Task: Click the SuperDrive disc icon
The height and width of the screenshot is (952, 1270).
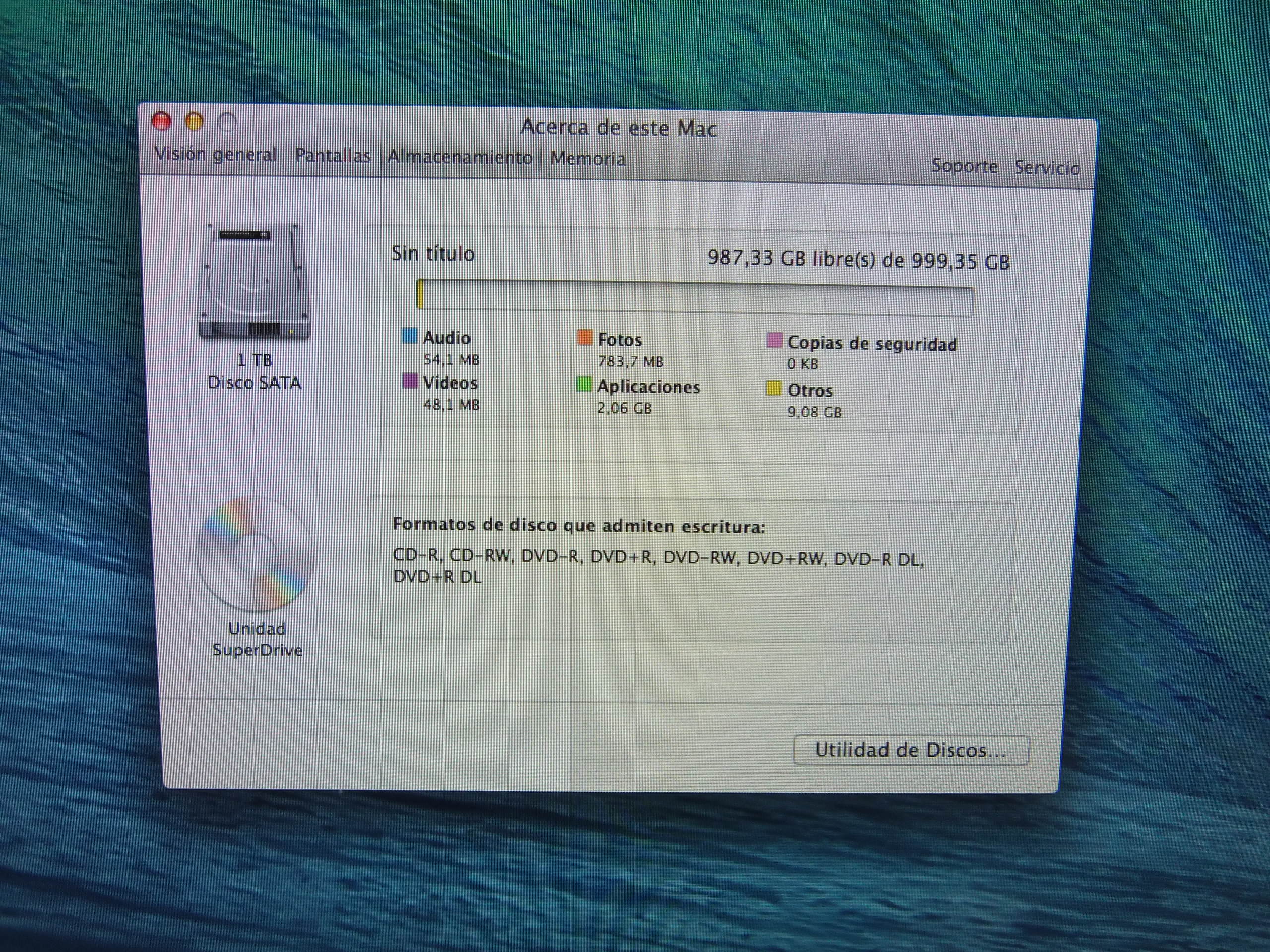Action: click(x=254, y=554)
